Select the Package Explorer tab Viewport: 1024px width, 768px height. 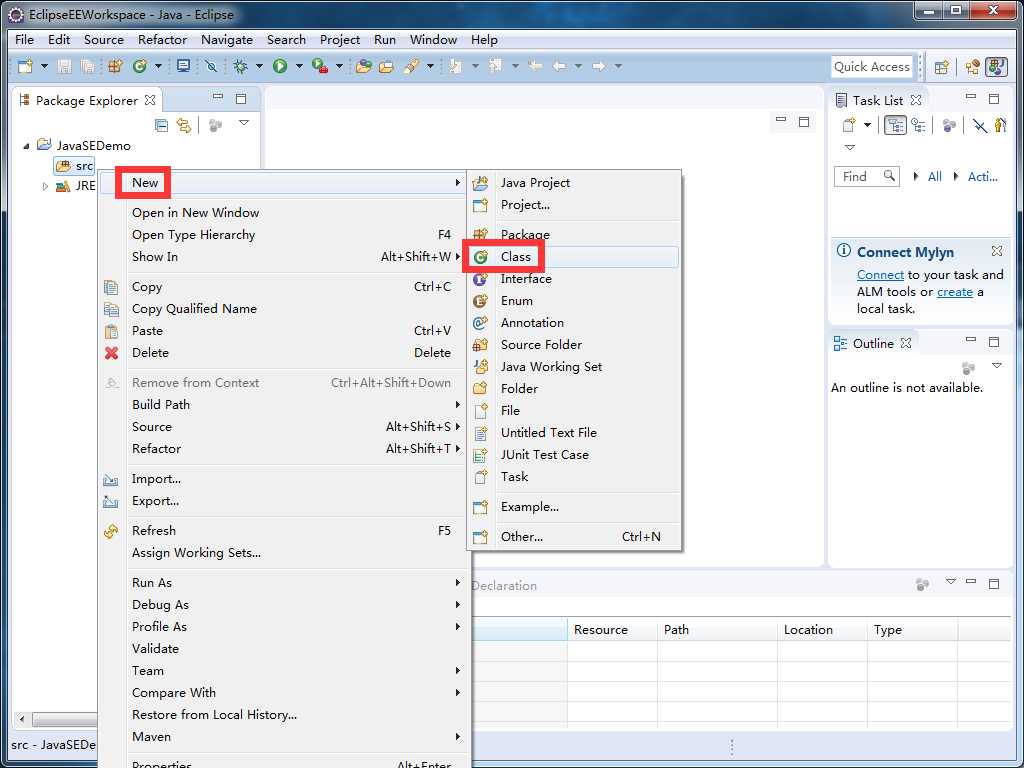click(x=87, y=101)
